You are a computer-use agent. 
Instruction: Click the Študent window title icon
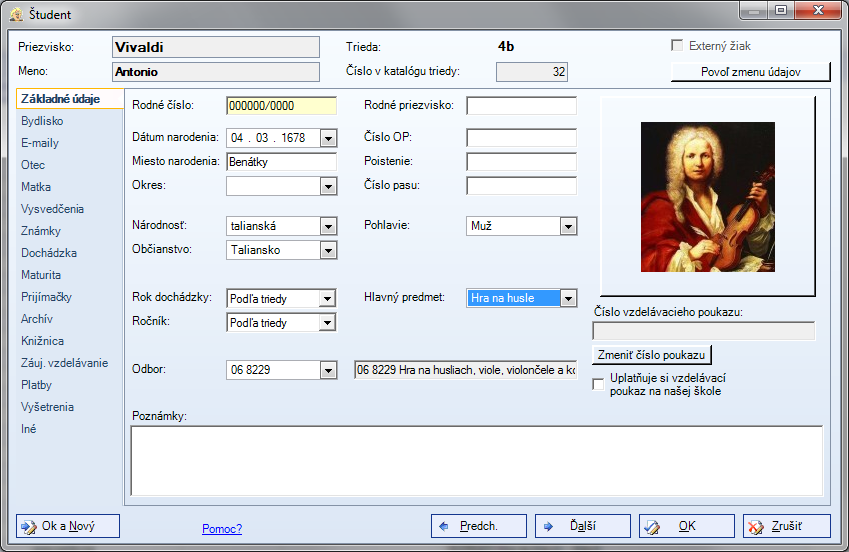pyautogui.click(x=16, y=15)
